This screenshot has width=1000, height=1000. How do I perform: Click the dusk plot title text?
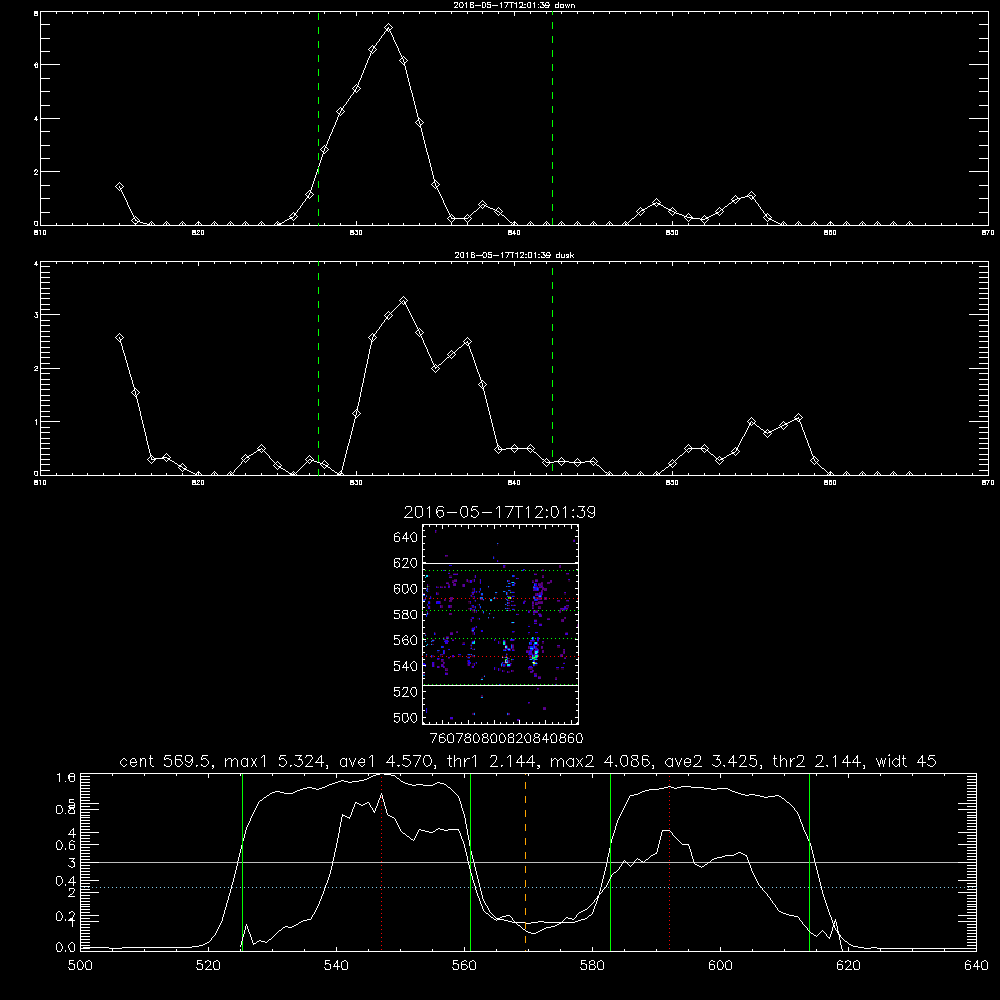(514, 255)
